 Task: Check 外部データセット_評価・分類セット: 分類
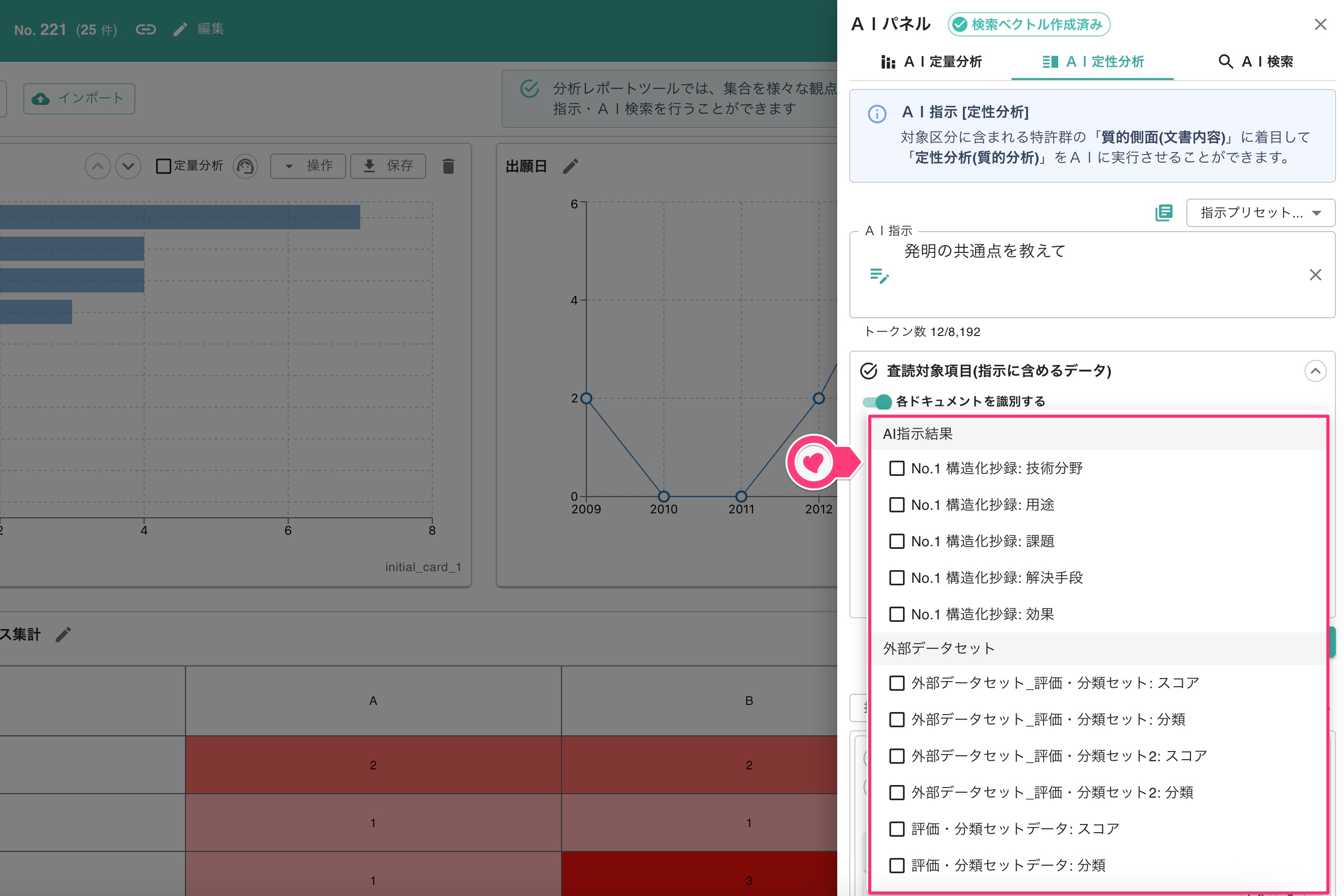[x=897, y=720]
